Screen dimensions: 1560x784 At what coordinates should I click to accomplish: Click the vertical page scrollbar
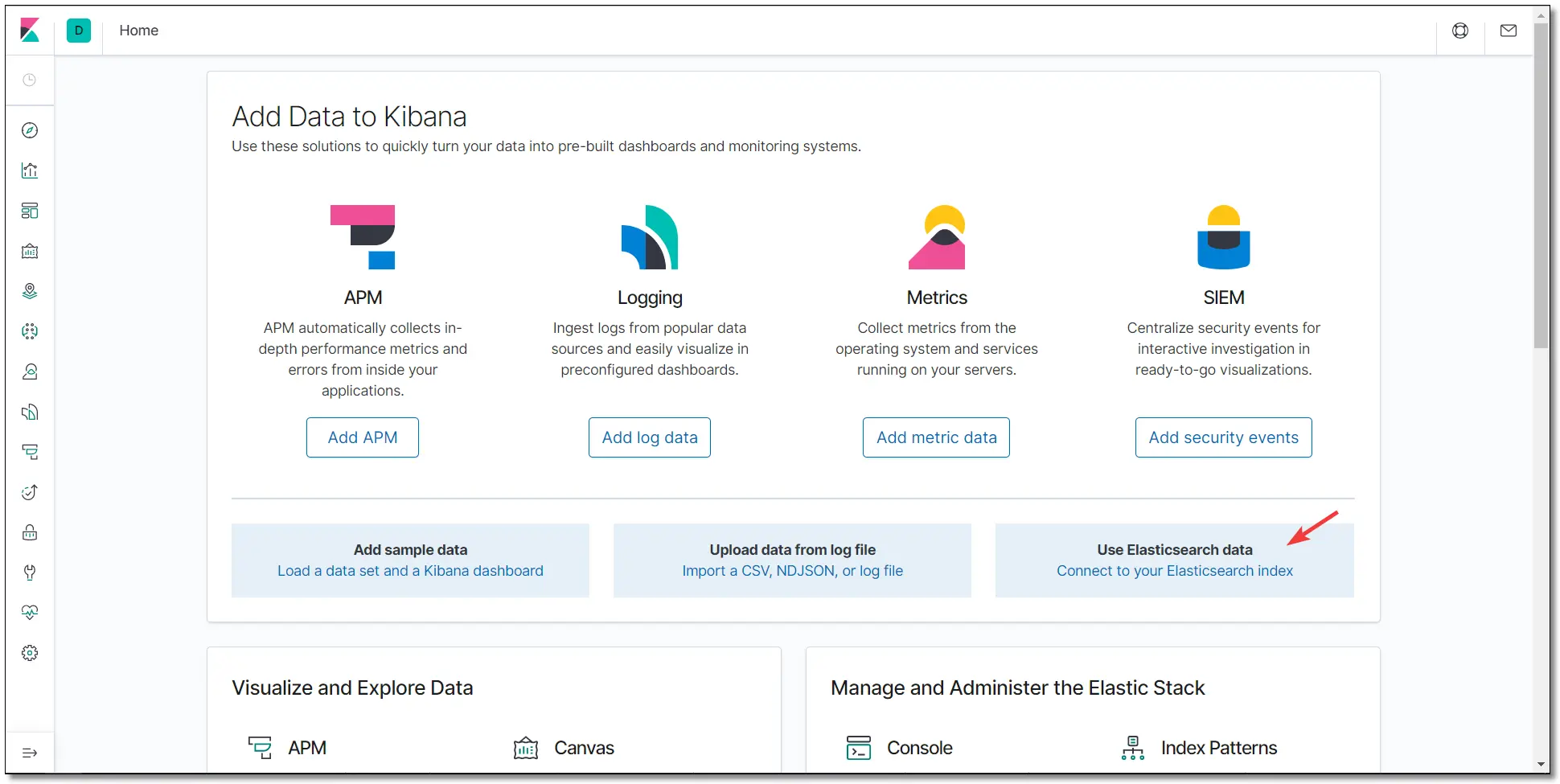pyautogui.click(x=1541, y=185)
